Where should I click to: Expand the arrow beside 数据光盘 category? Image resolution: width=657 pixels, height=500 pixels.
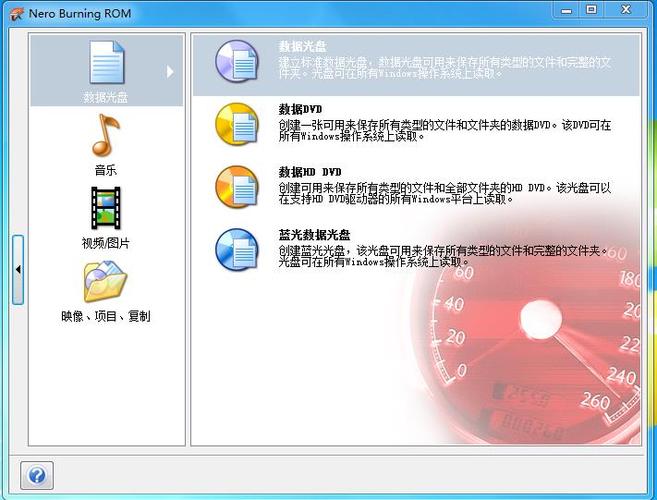click(x=170, y=71)
